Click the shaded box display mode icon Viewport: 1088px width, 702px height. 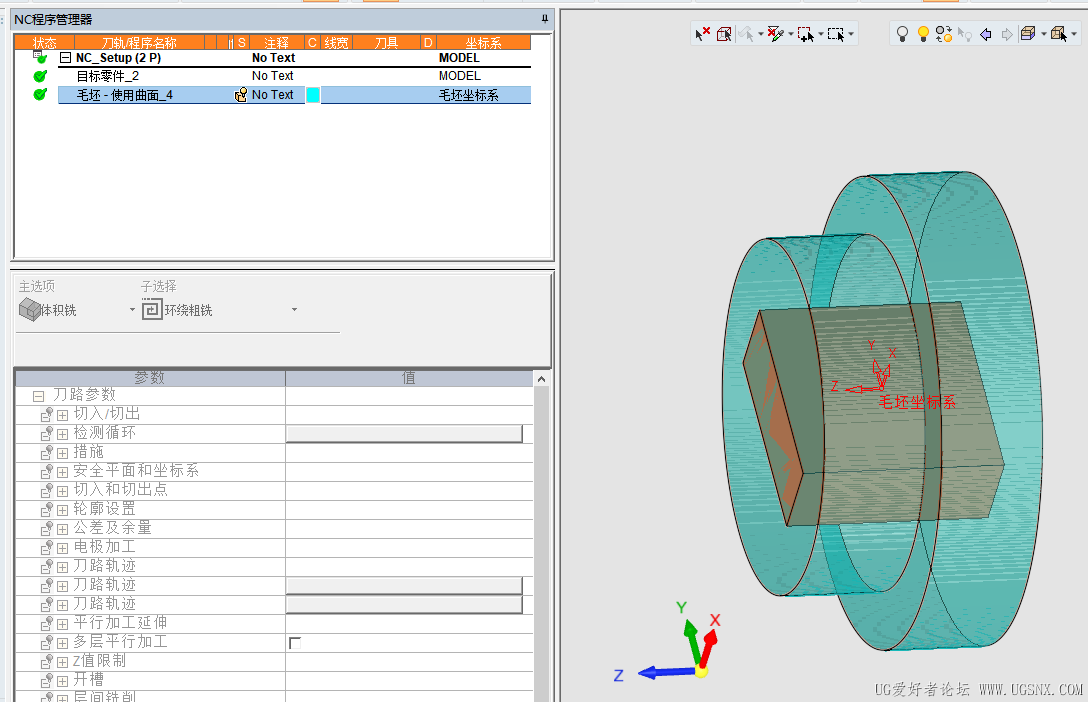pyautogui.click(x=1028, y=34)
